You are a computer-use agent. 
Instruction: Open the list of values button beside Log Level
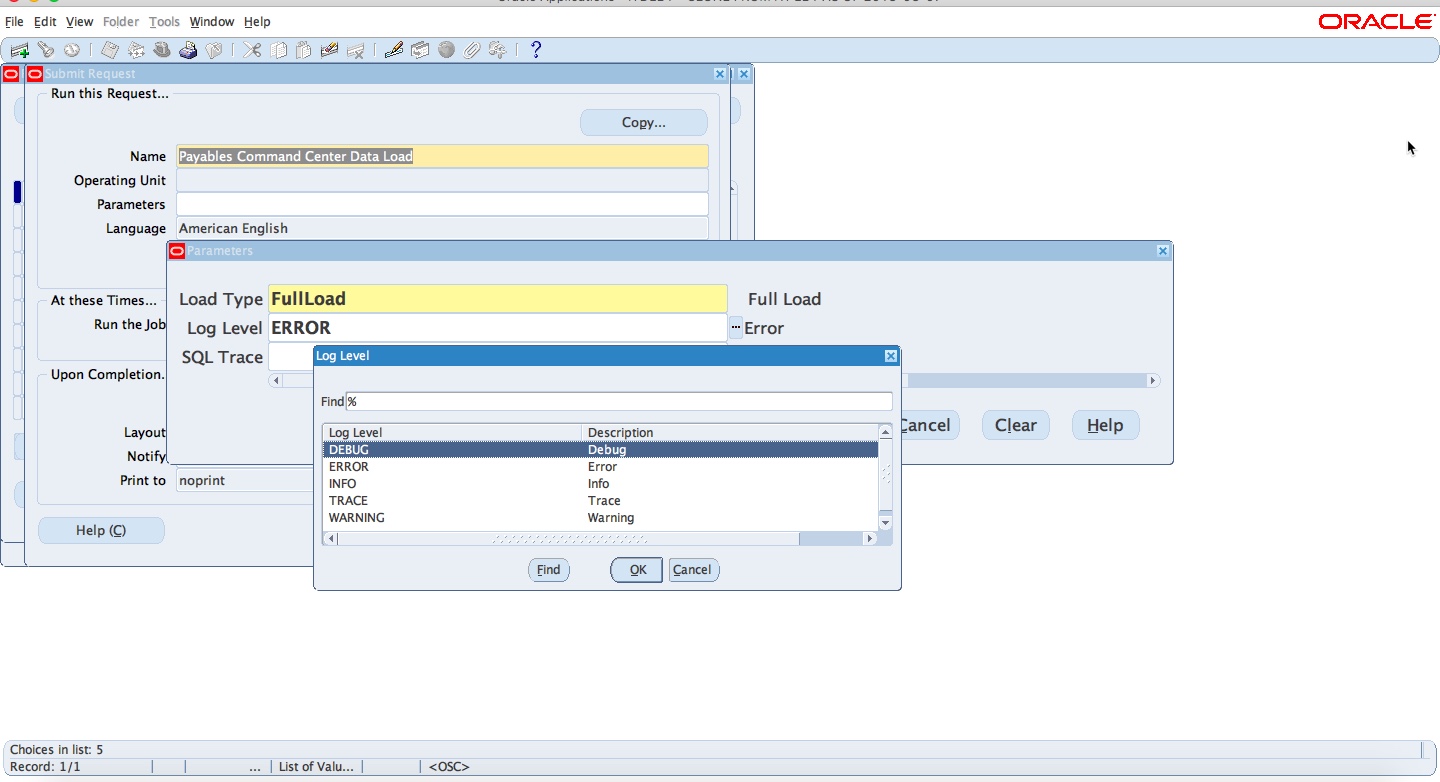point(735,328)
